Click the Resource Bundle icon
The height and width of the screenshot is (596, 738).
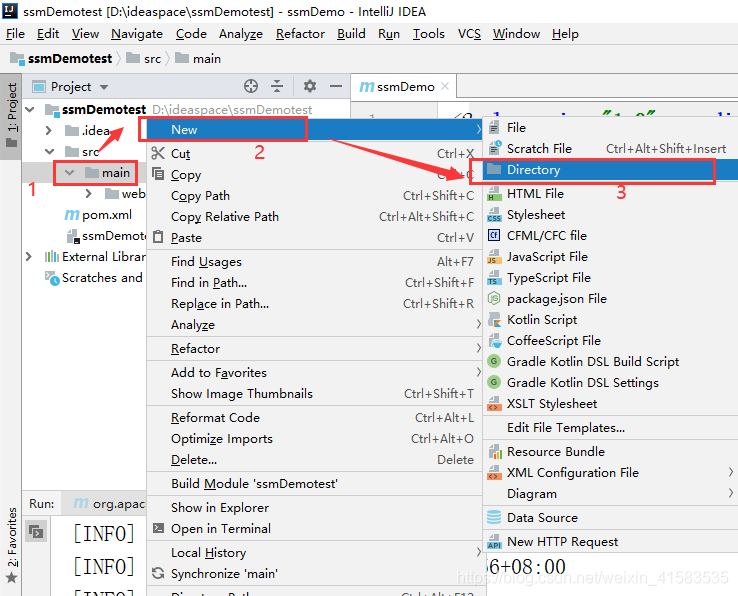tap(495, 451)
